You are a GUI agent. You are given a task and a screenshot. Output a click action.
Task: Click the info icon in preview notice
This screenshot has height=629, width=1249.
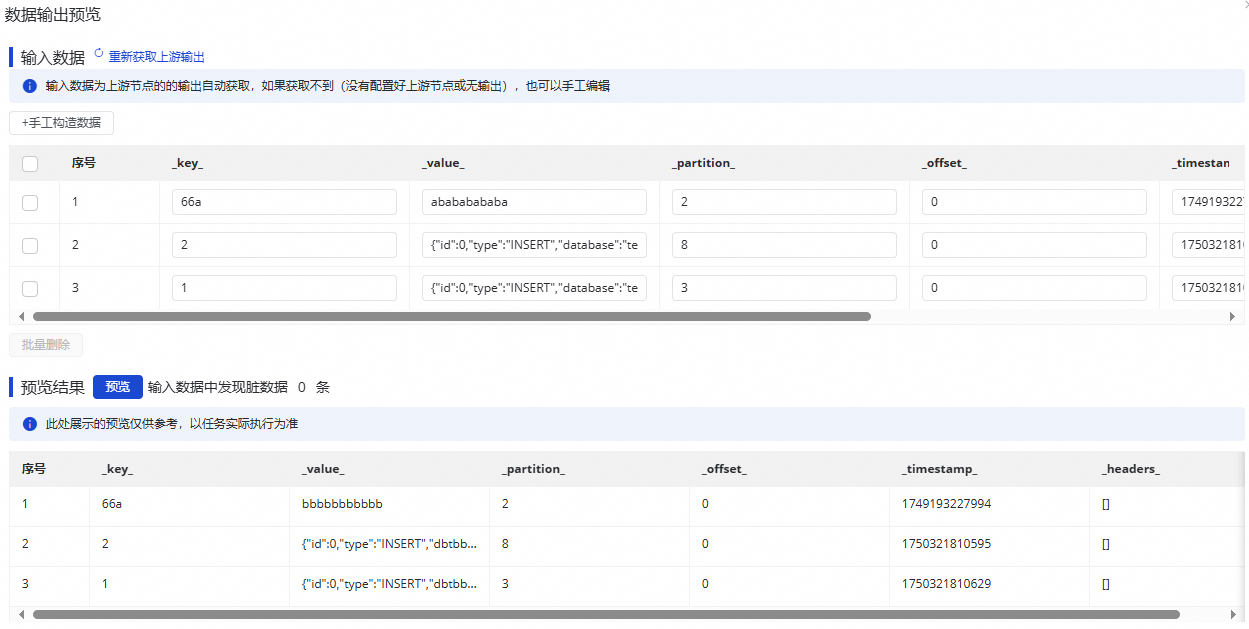29,424
